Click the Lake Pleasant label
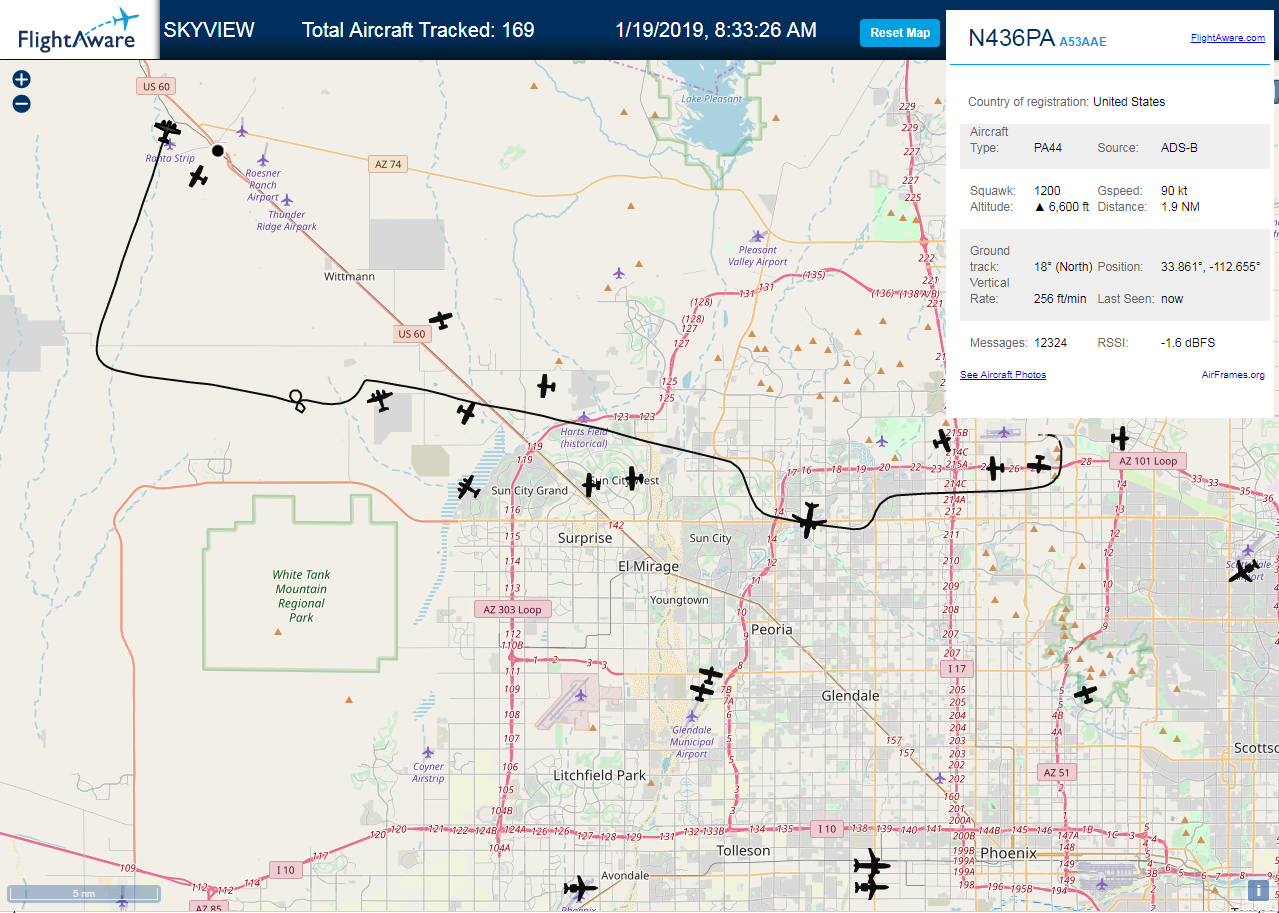1279x913 pixels. pyautogui.click(x=712, y=99)
